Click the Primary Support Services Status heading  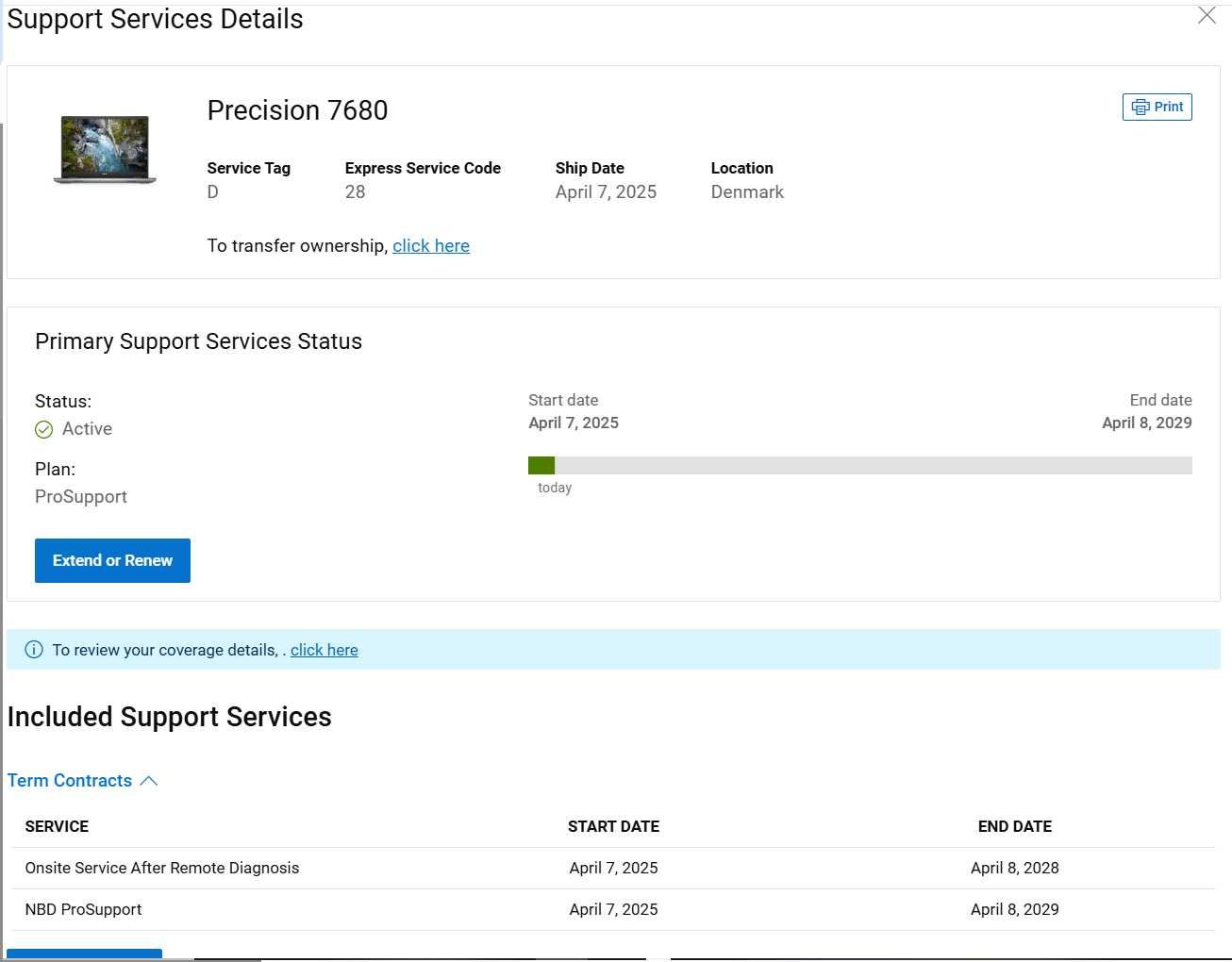pos(198,341)
